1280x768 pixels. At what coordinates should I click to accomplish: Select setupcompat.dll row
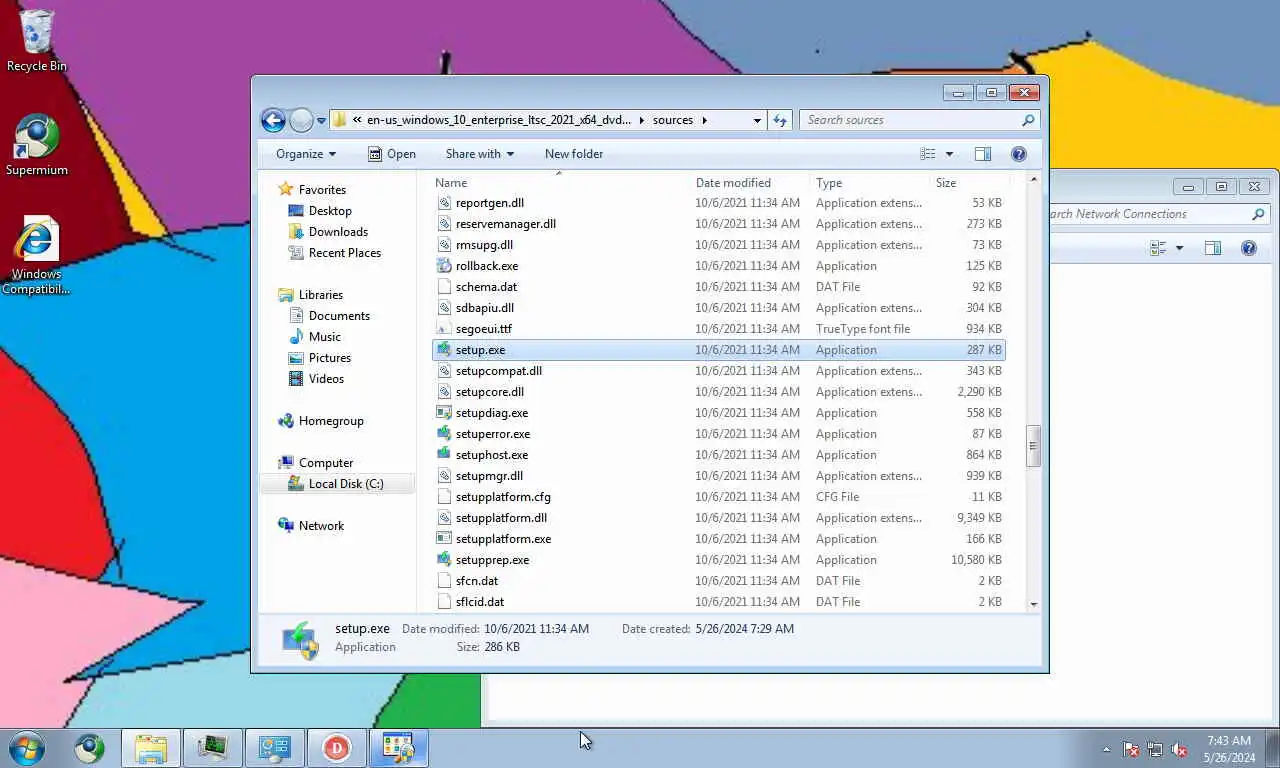718,371
